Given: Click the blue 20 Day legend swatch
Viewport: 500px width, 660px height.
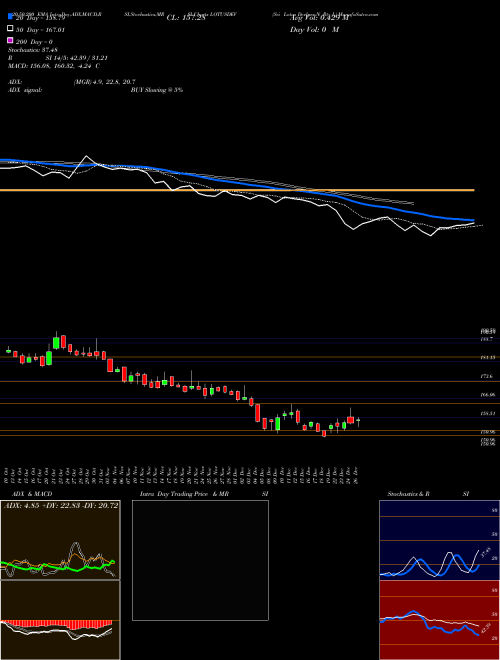Looking at the screenshot, I should pyautogui.click(x=10, y=17).
